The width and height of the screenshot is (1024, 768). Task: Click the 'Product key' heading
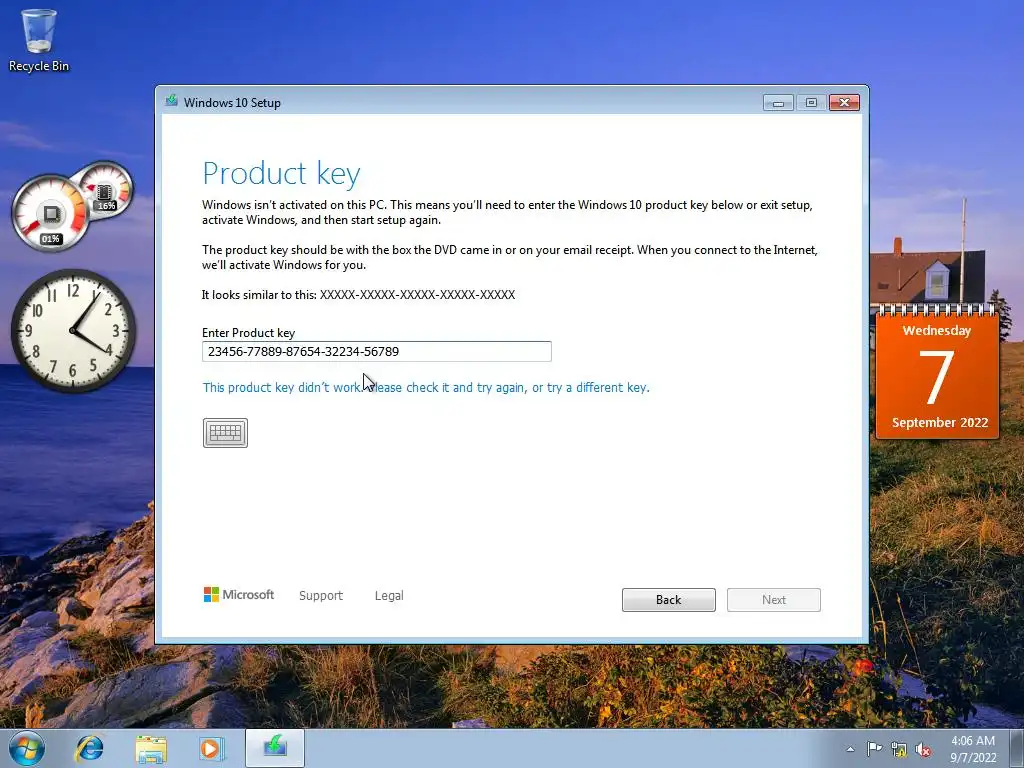click(281, 174)
